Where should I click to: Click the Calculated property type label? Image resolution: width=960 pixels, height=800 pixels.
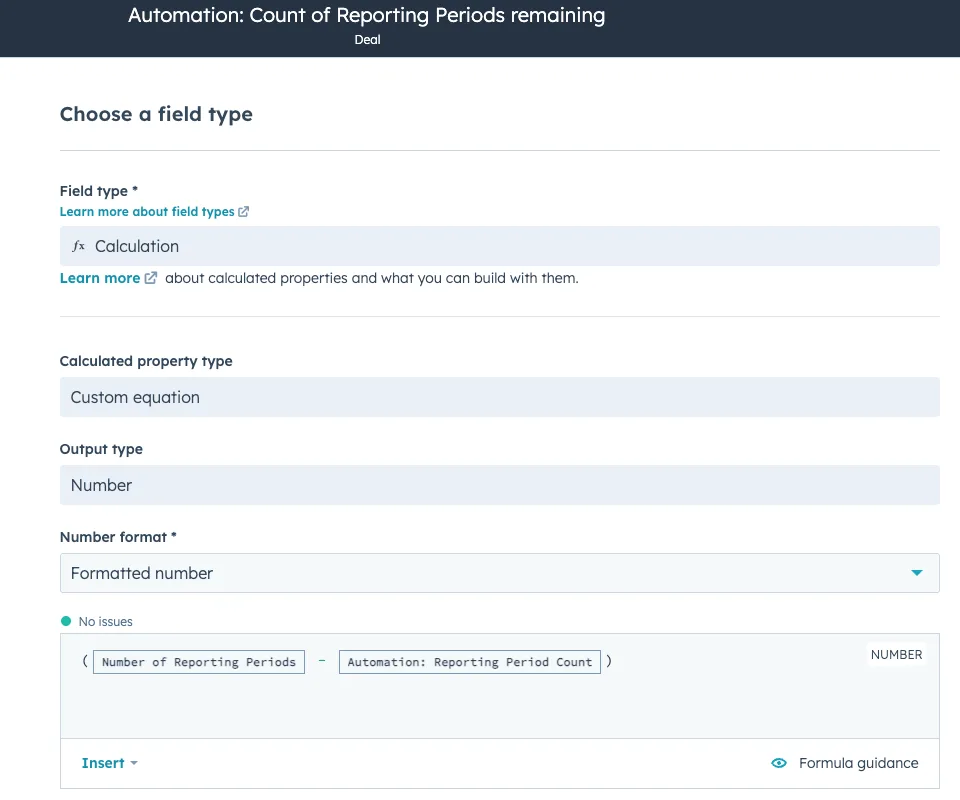point(146,361)
